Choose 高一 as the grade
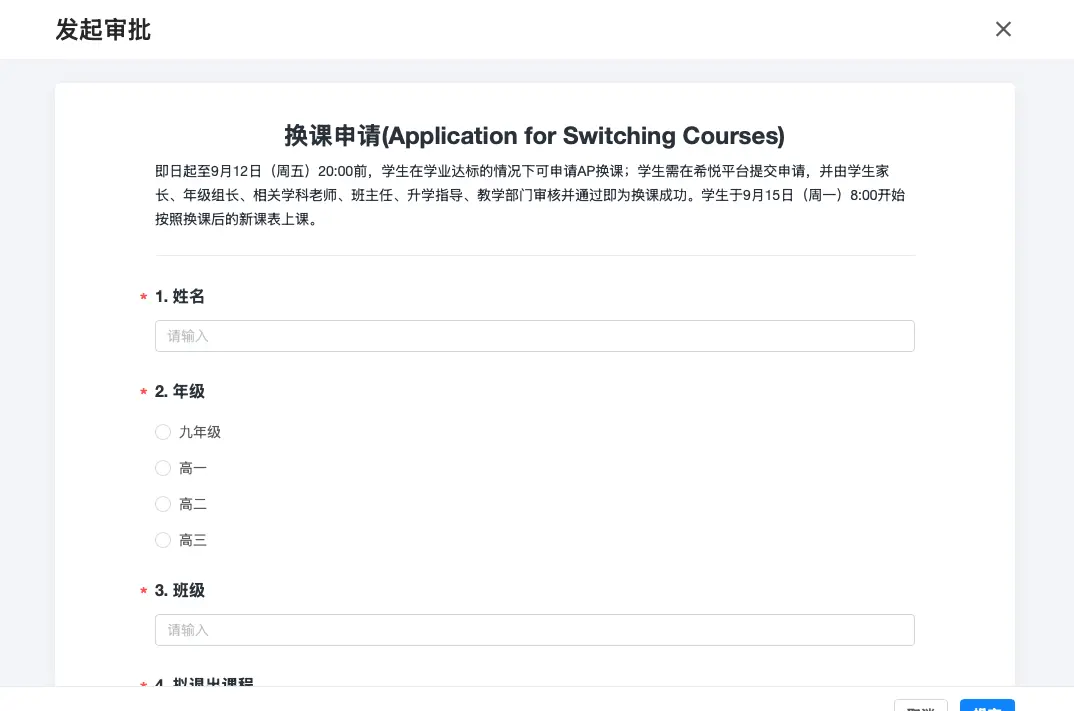Image resolution: width=1074 pixels, height=711 pixels. click(163, 468)
